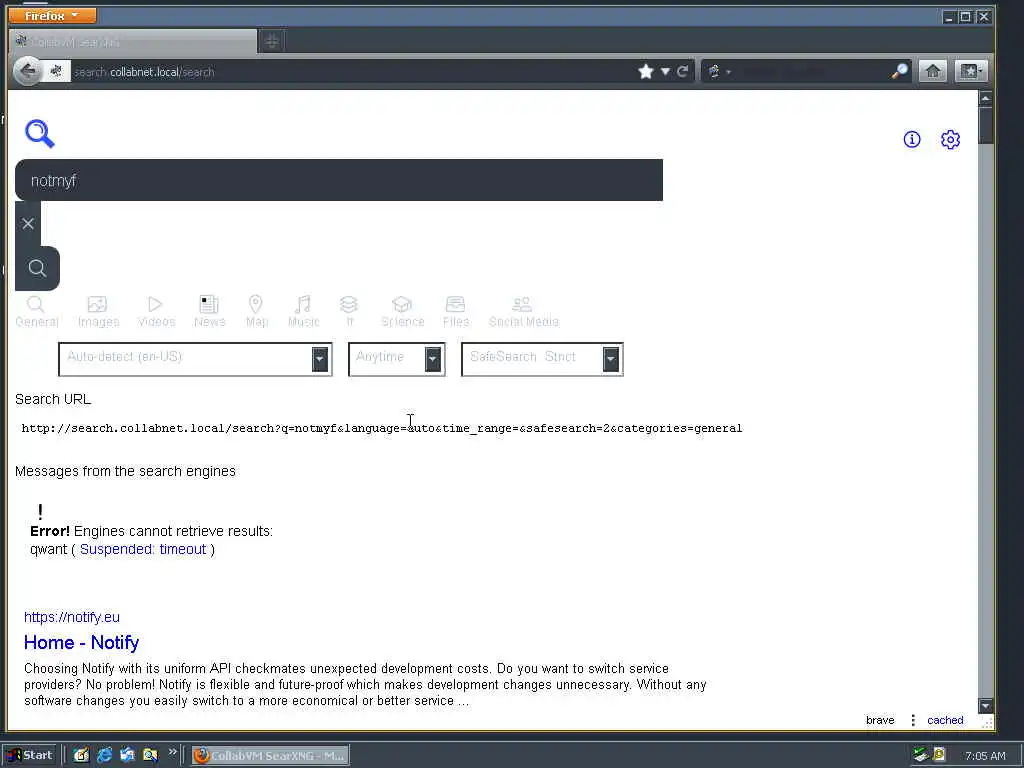Viewport: 1024px width, 768px height.
Task: Switch to the Music category
Action: pos(303,312)
